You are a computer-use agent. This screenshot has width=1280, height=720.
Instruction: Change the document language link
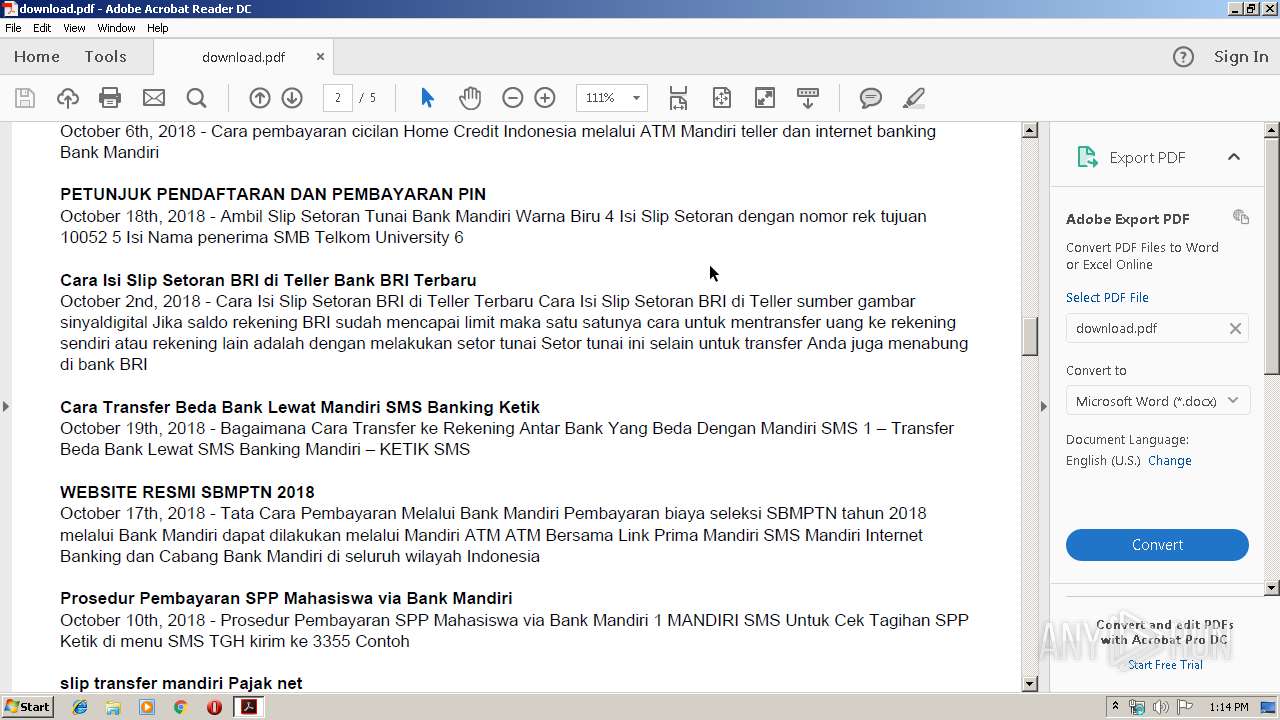click(x=1169, y=461)
